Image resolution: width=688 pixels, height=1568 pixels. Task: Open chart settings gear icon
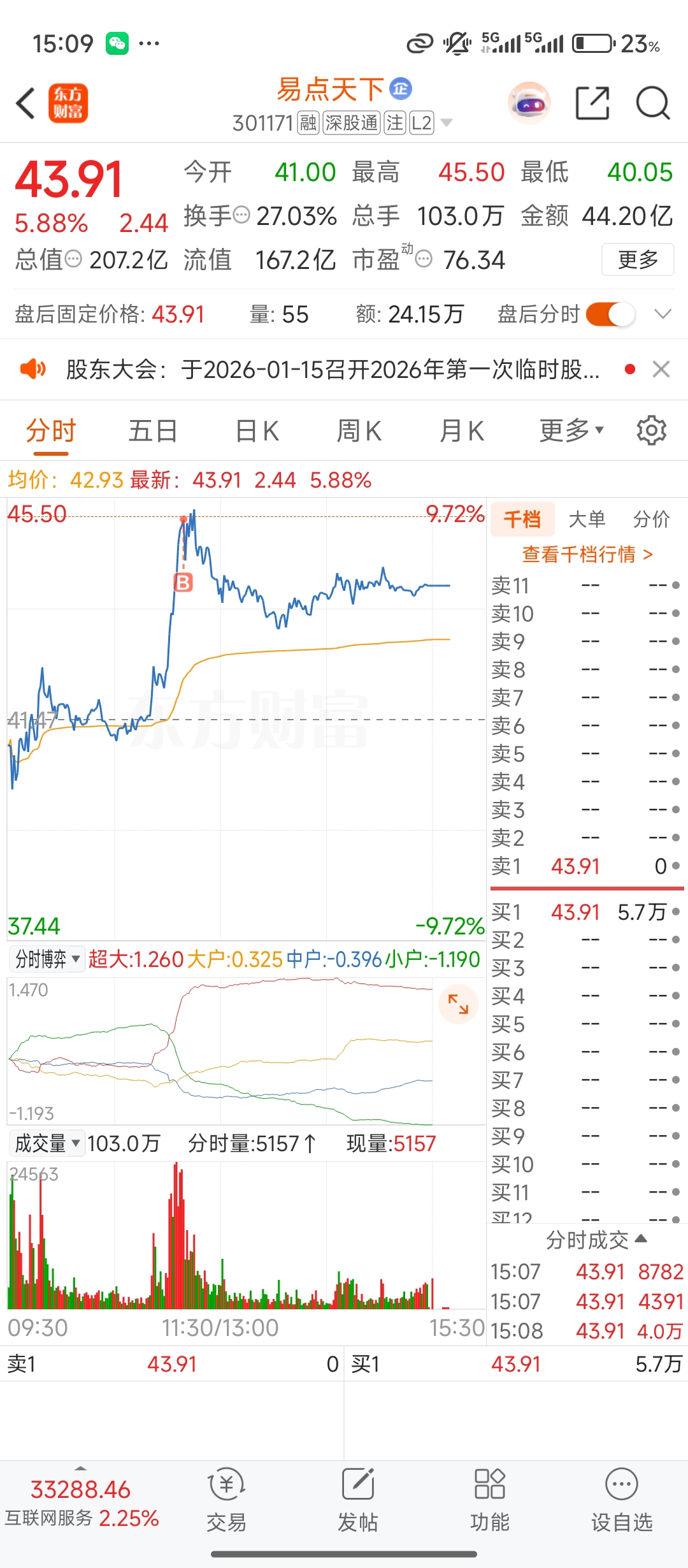pos(651,430)
